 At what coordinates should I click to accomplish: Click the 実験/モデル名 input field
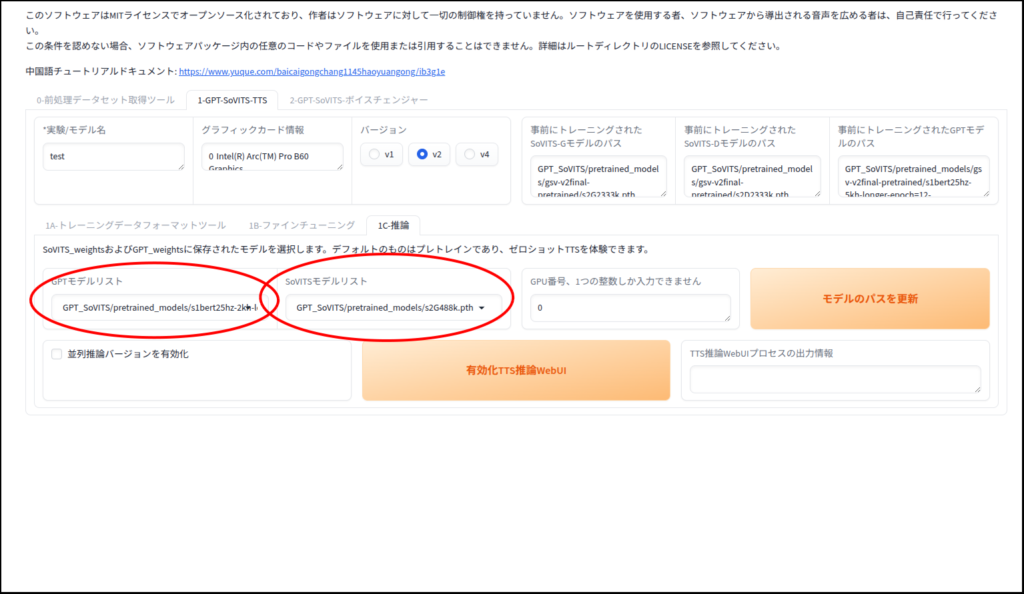[112, 157]
